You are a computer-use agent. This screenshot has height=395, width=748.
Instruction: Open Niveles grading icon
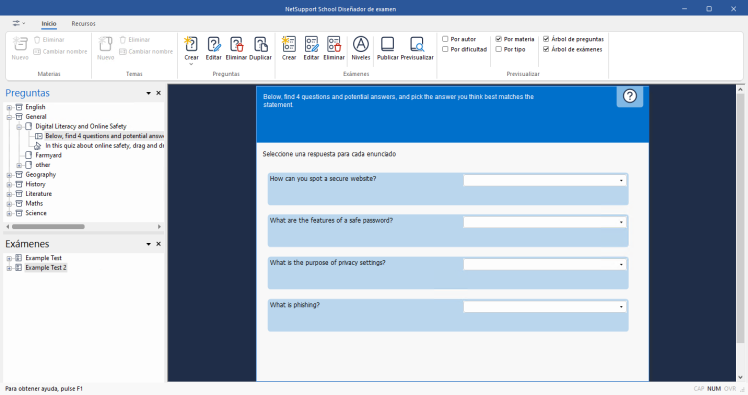(361, 49)
